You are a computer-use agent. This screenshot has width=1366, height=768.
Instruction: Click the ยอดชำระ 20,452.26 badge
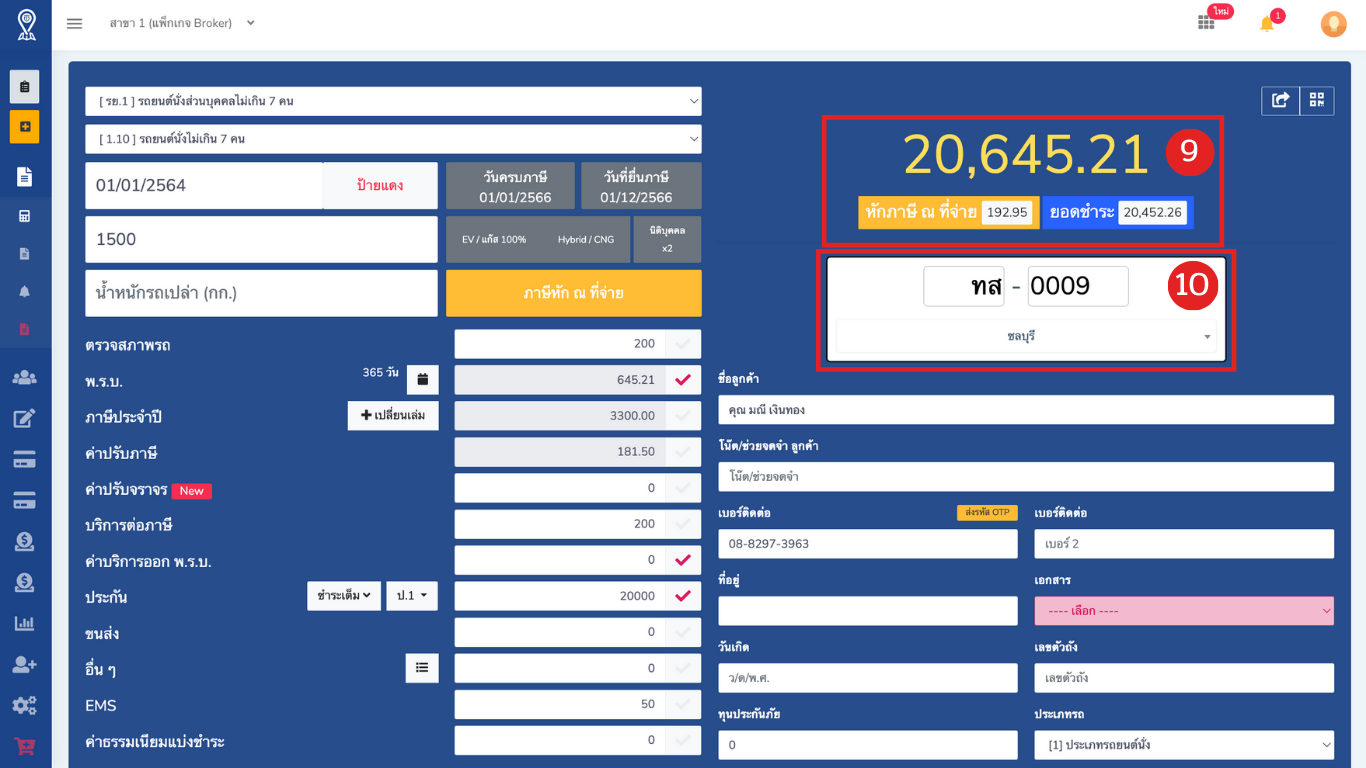1118,212
